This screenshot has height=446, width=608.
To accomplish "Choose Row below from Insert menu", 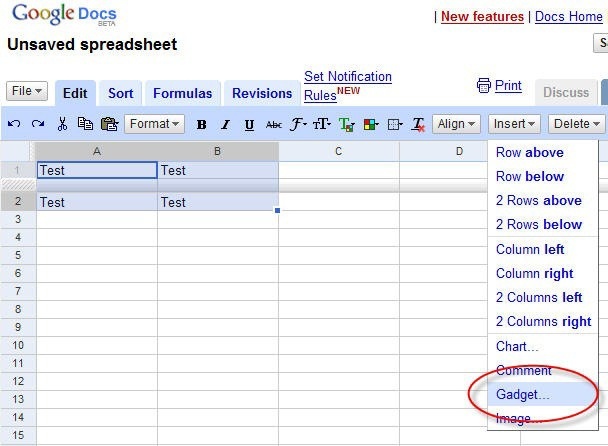I will pos(542,176).
